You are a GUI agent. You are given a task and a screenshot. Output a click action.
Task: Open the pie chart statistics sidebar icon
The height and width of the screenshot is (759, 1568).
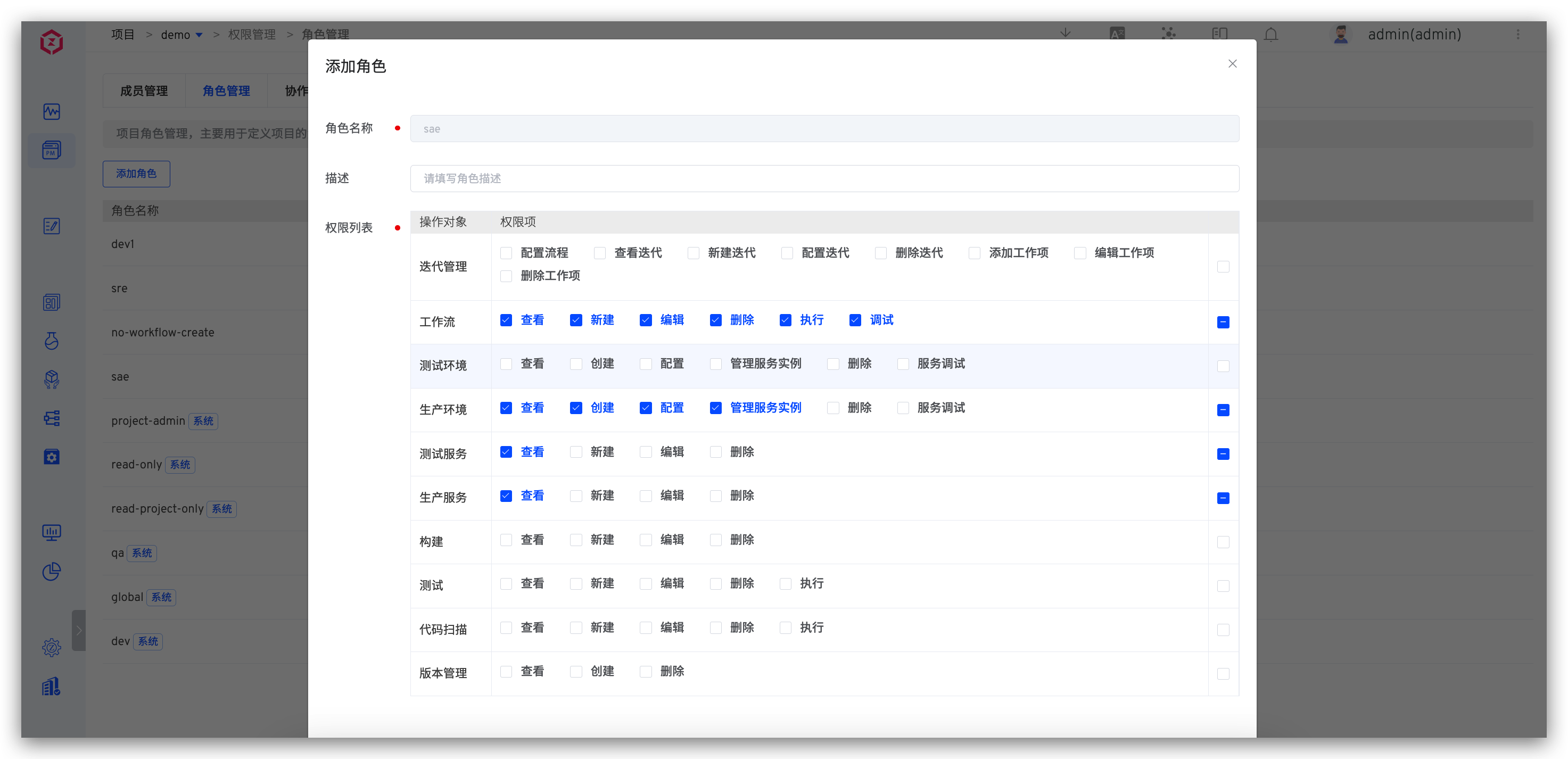(52, 571)
